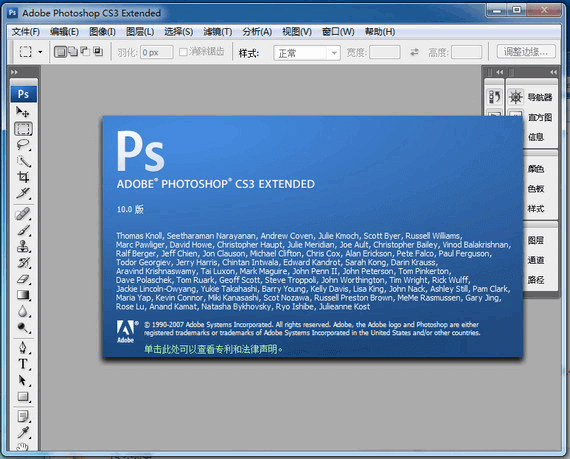Click the 羽化 feather input field
This screenshot has height=459, width=570.
(x=156, y=52)
